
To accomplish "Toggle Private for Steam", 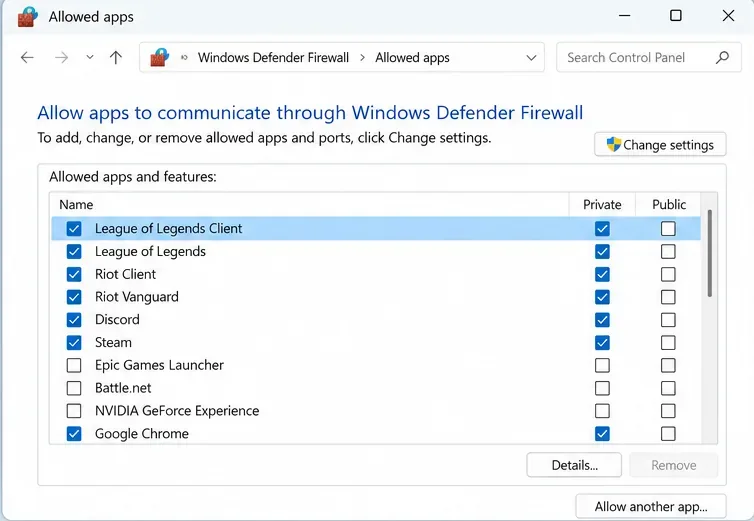I will point(602,343).
